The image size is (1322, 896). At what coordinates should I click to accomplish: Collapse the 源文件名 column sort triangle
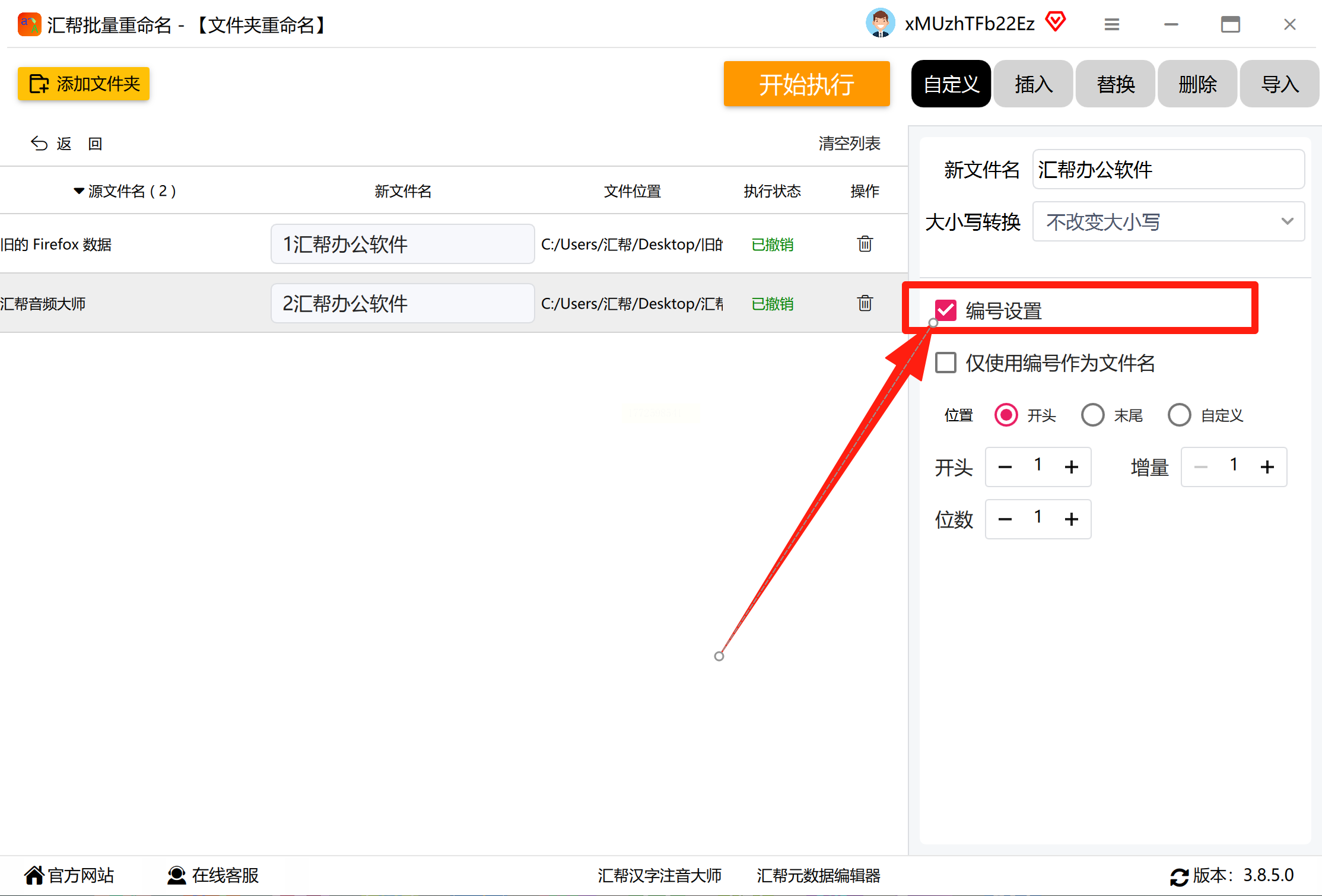78,191
